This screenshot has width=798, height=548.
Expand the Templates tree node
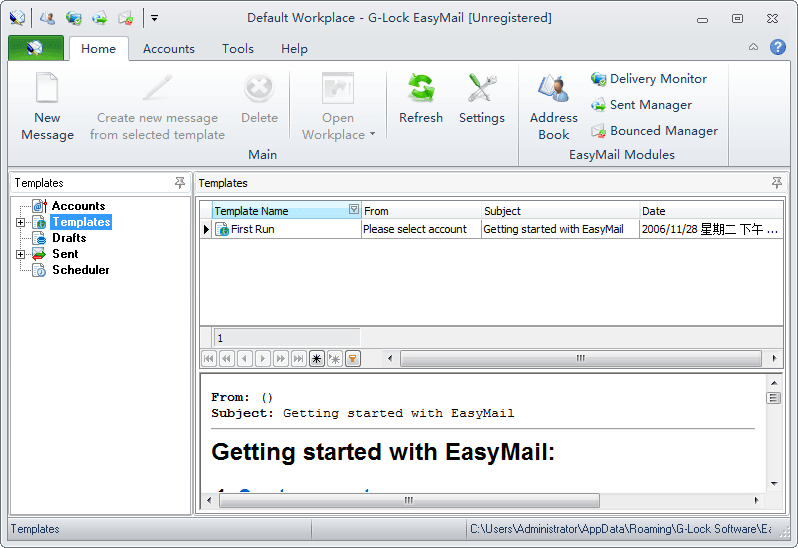click(20, 222)
